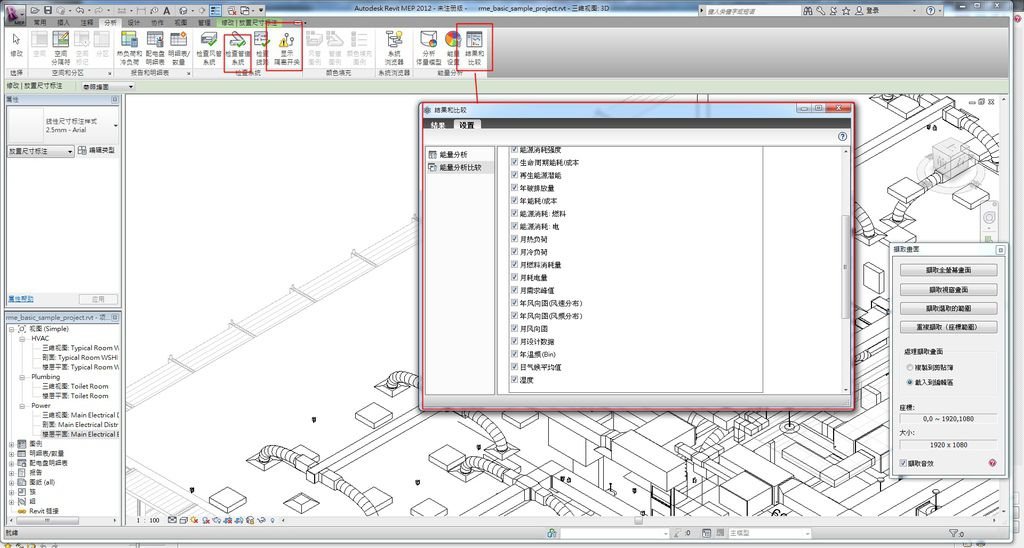
Task: Run the 检查管道系统 tool
Action: 238,50
